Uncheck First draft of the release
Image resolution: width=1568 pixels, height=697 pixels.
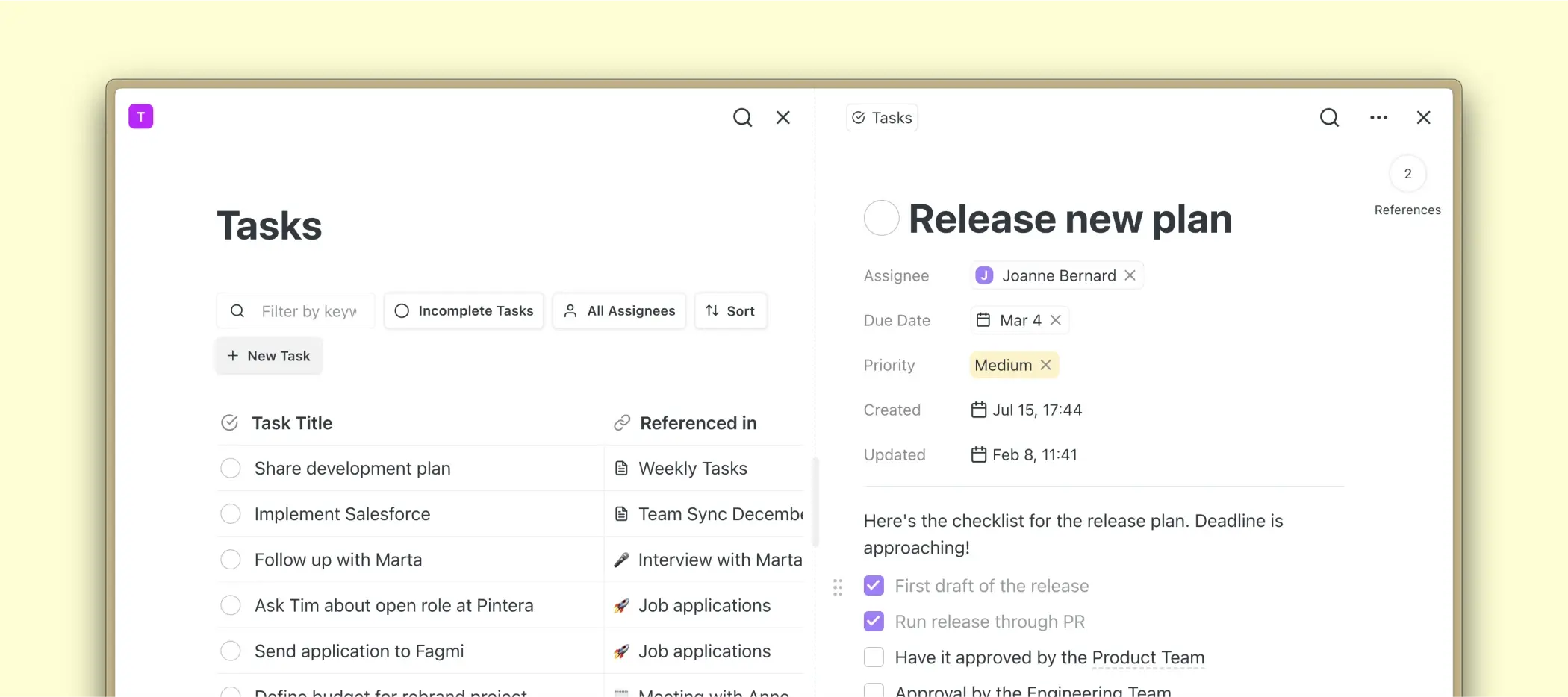874,586
